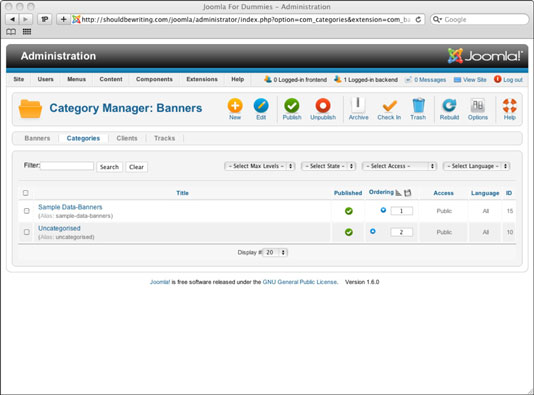Click the Joomla logo in the header
Viewport: 534px width, 395px height.
(x=484, y=56)
